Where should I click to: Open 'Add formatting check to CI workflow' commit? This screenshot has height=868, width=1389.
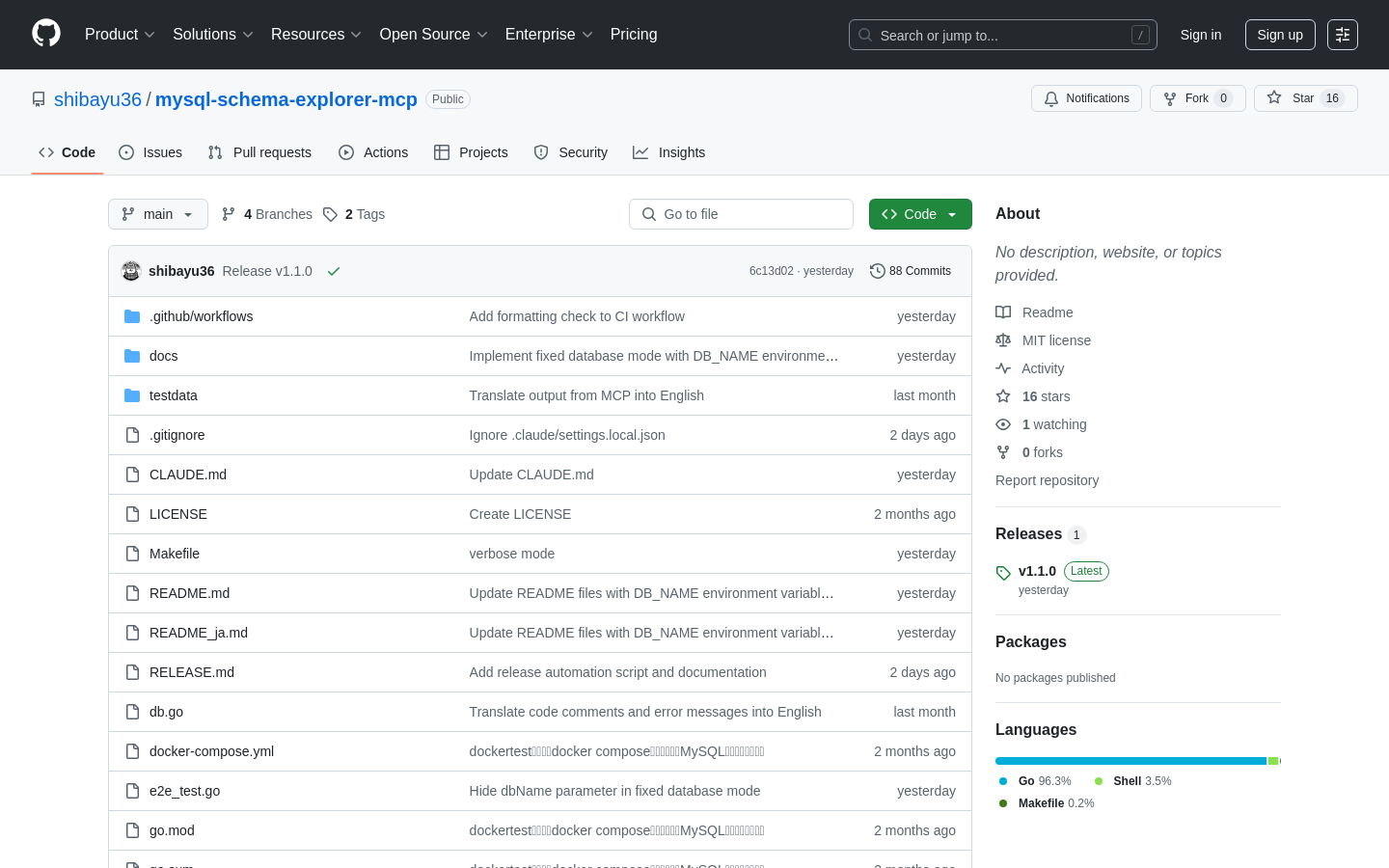(577, 316)
